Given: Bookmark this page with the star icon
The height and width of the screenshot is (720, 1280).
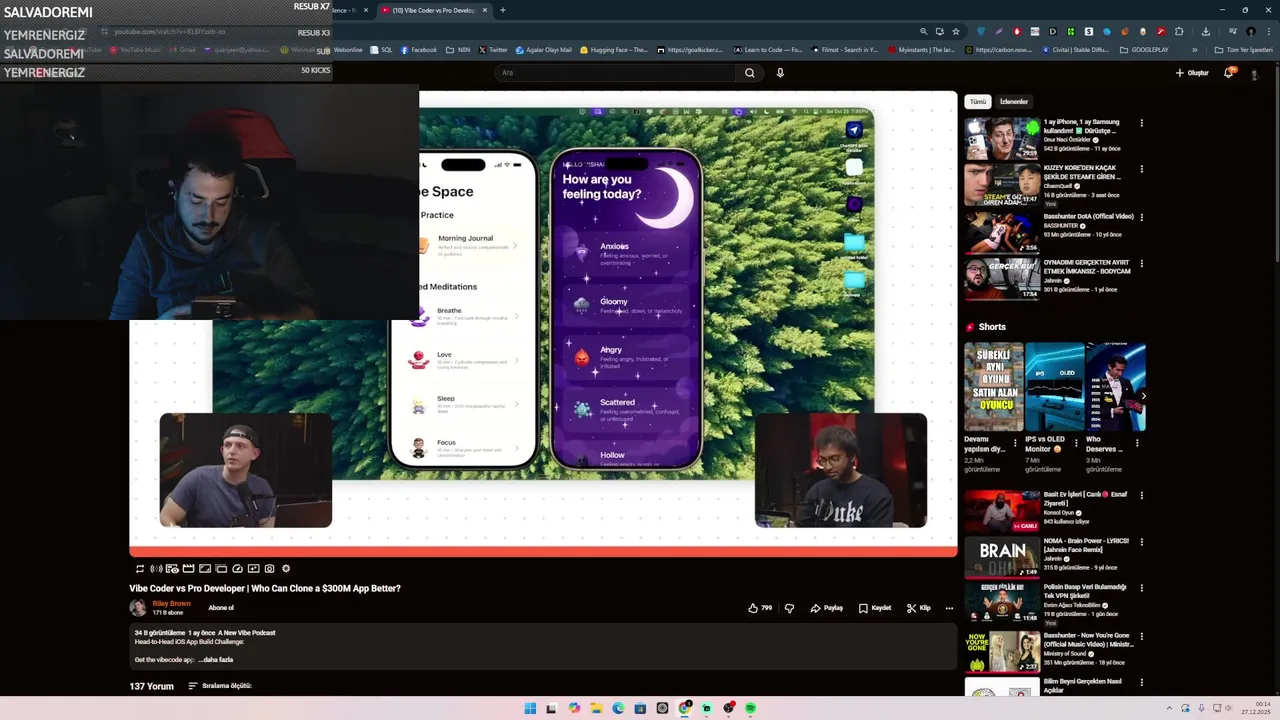Looking at the screenshot, I should pos(955,31).
